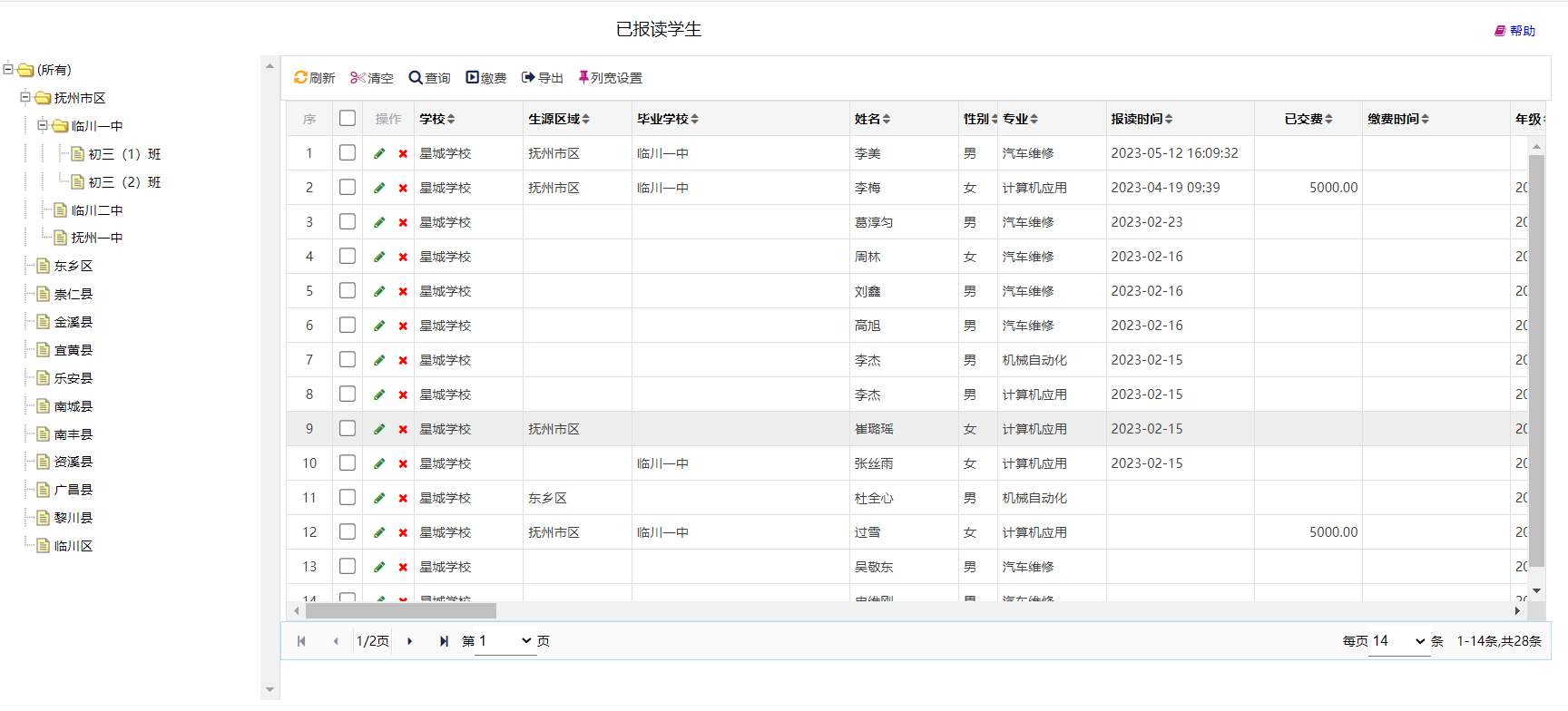1568x711 pixels.
Task: Open the 每页 rows-per-page dropdown
Action: point(1398,641)
